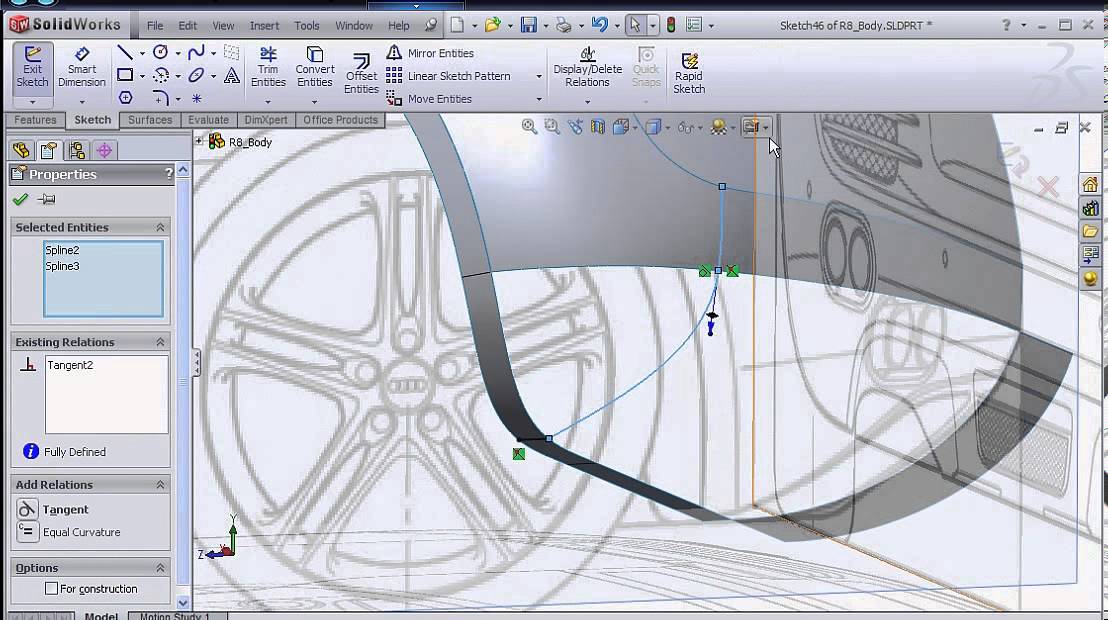Switch to the Evaluate tab
Screen dimensions: 1108x620
208,120
